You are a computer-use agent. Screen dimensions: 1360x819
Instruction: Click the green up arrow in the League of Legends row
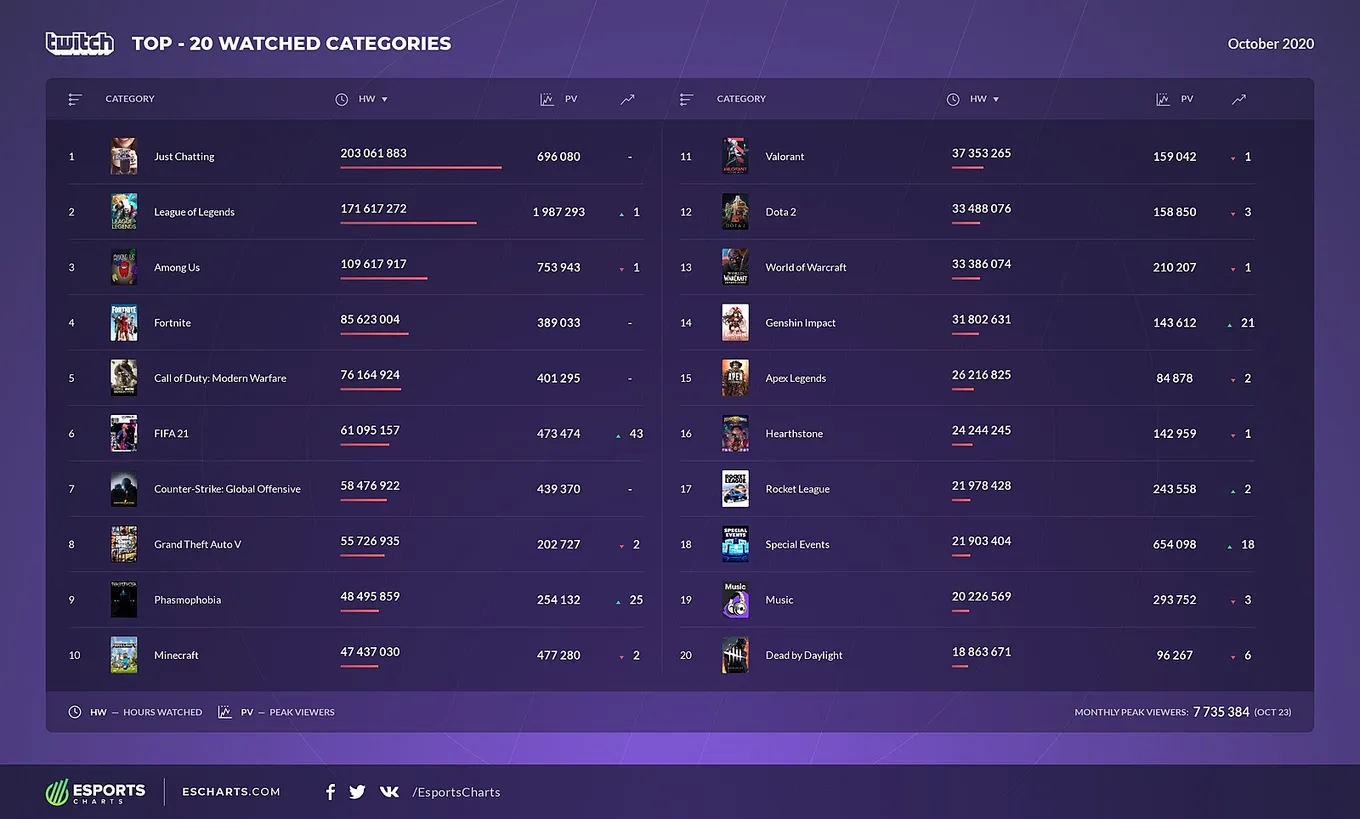[x=622, y=213]
